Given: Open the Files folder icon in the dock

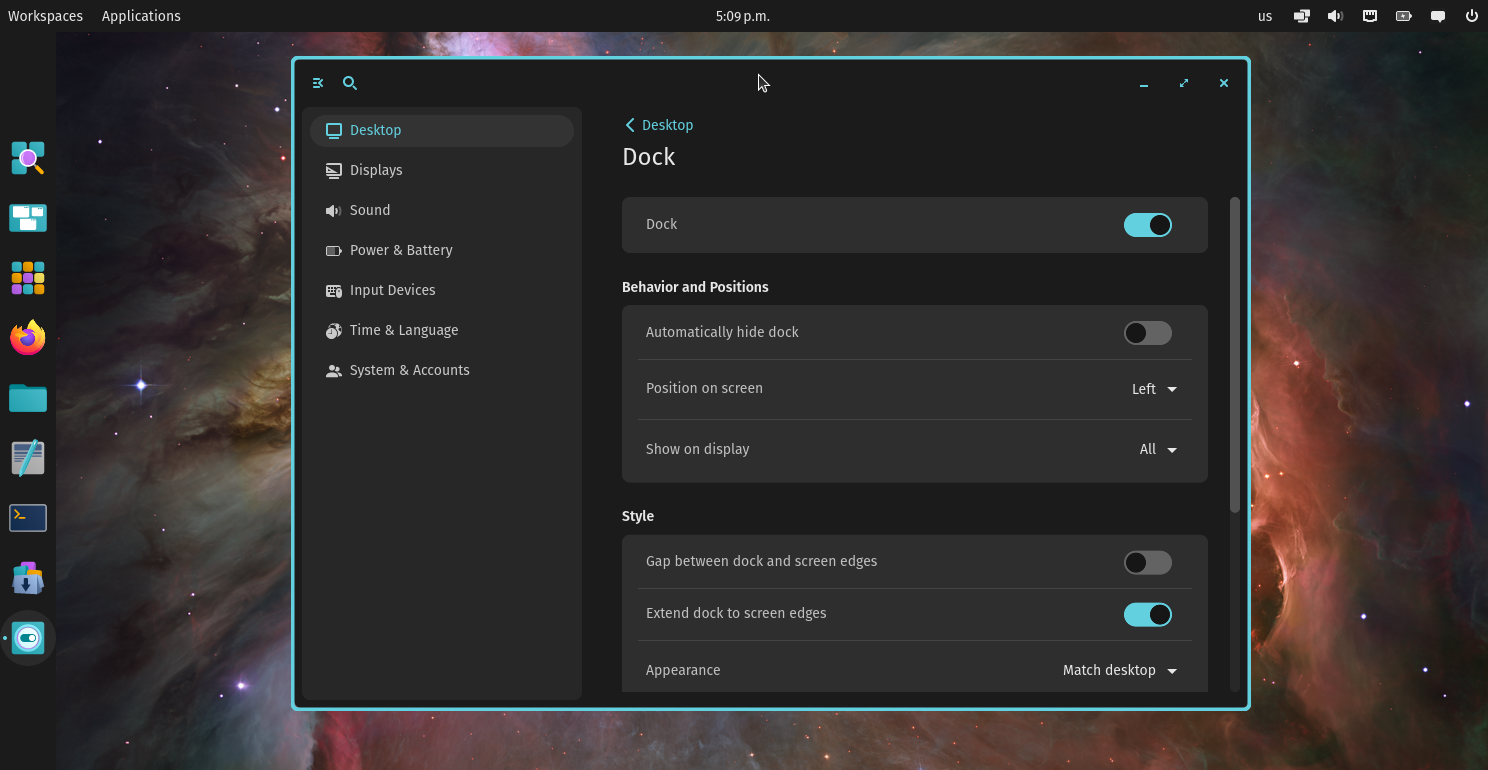Looking at the screenshot, I should (28, 398).
